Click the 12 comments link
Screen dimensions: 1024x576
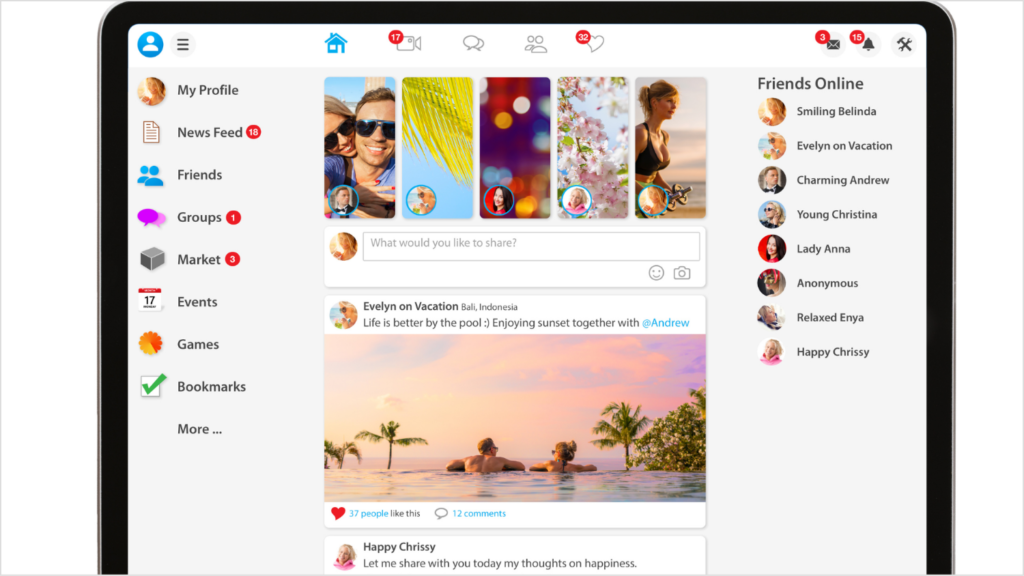(x=478, y=513)
